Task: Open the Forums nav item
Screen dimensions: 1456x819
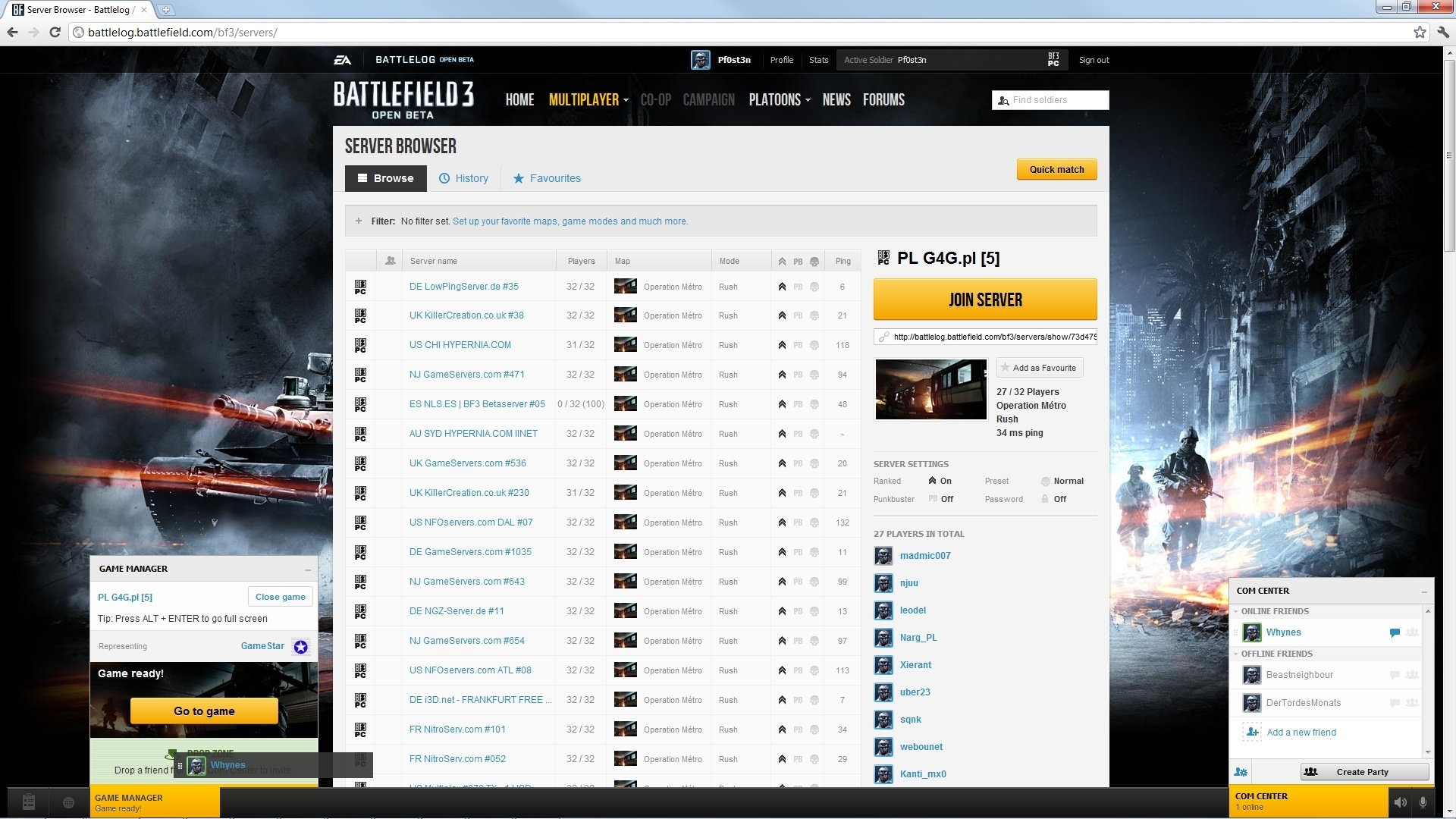Action: 883,99
